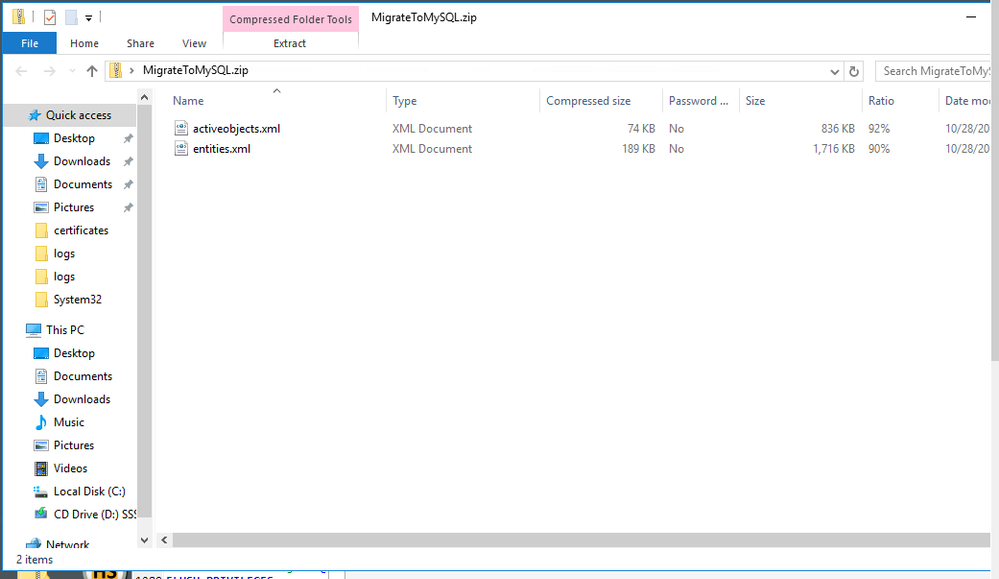Go back with the Back arrow

(x=21, y=71)
